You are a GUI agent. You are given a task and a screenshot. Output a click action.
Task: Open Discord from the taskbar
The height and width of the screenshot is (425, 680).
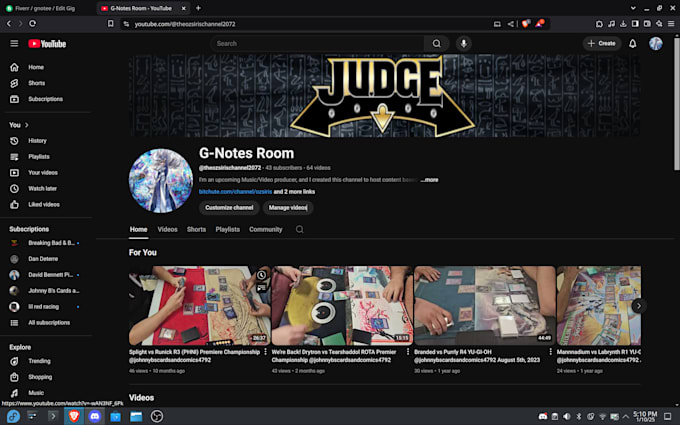click(x=95, y=416)
